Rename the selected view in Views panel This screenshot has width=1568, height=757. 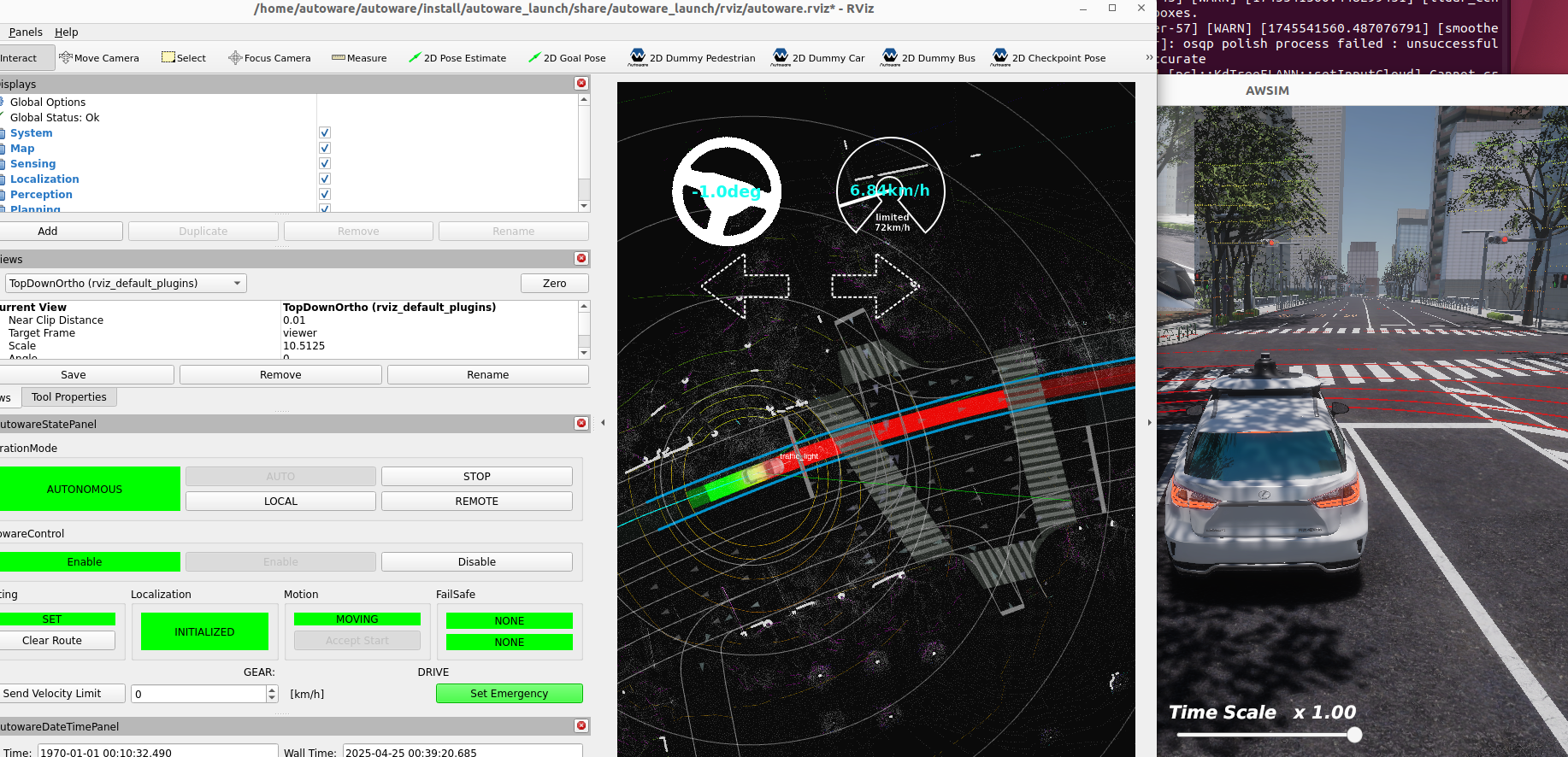pyautogui.click(x=488, y=374)
